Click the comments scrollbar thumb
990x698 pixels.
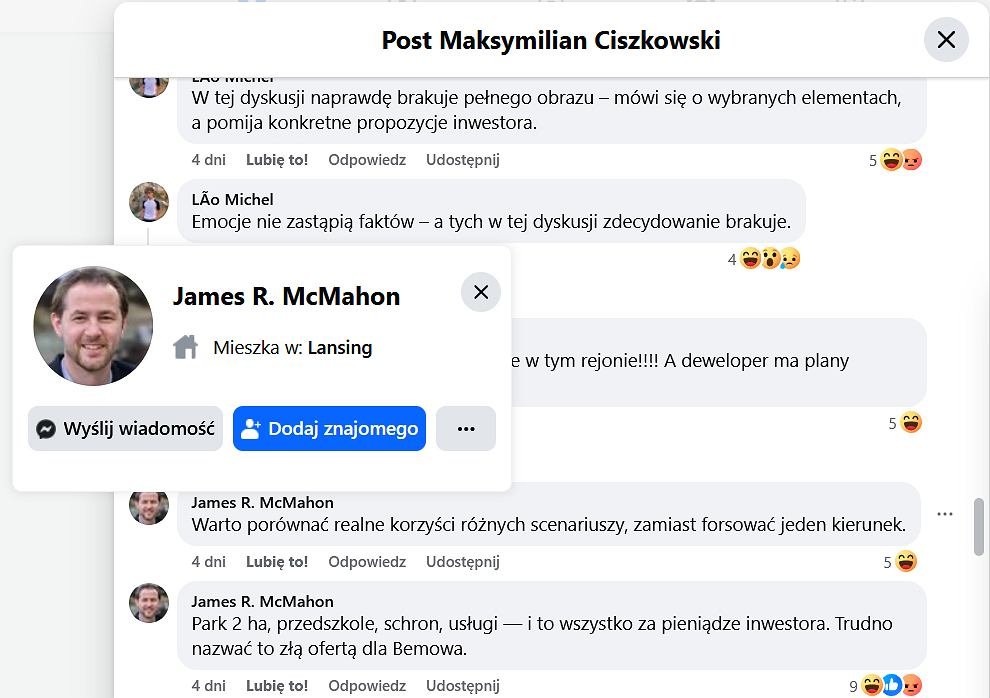coord(979,527)
